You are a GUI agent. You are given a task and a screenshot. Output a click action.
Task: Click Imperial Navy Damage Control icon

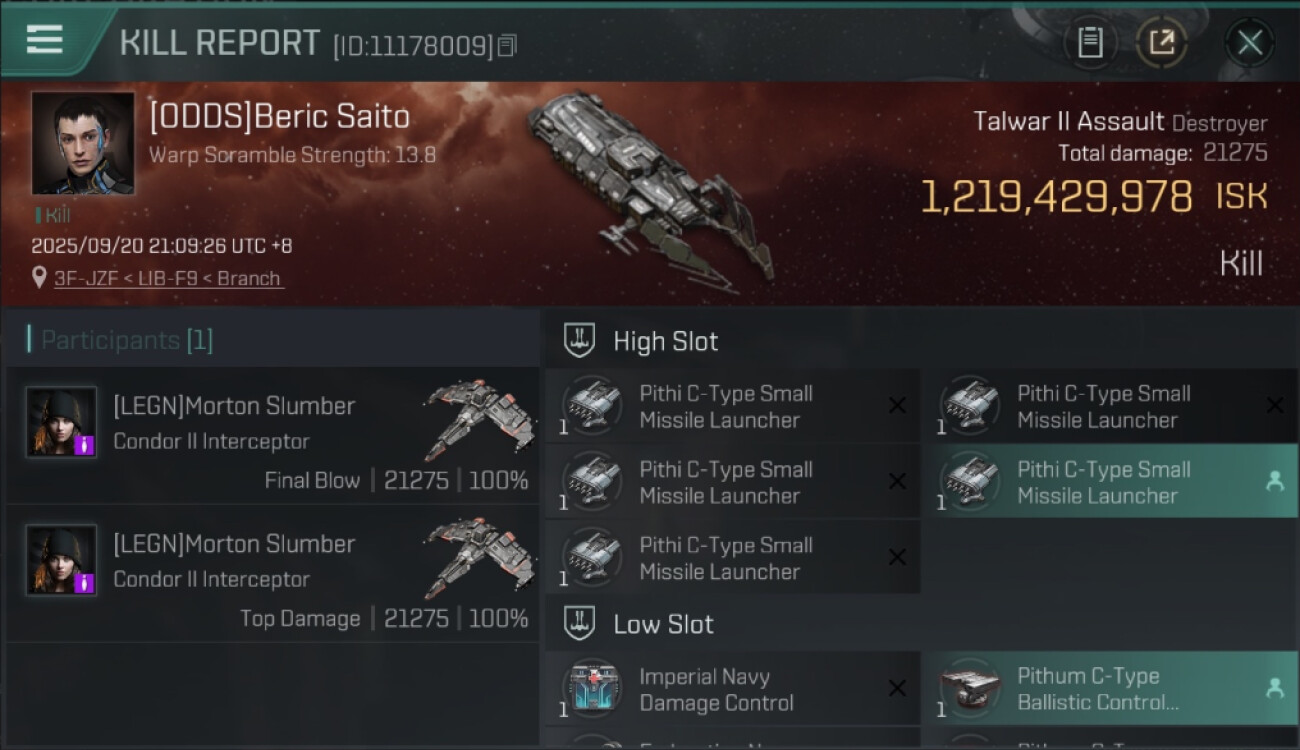[x=594, y=688]
